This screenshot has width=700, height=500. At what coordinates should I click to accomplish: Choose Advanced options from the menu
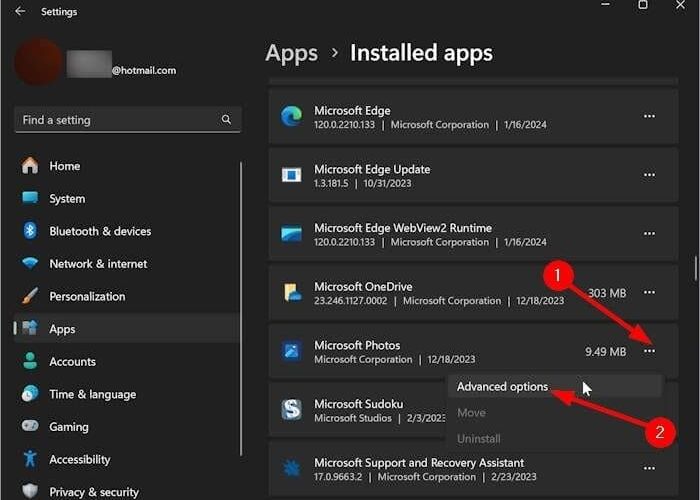(555, 387)
